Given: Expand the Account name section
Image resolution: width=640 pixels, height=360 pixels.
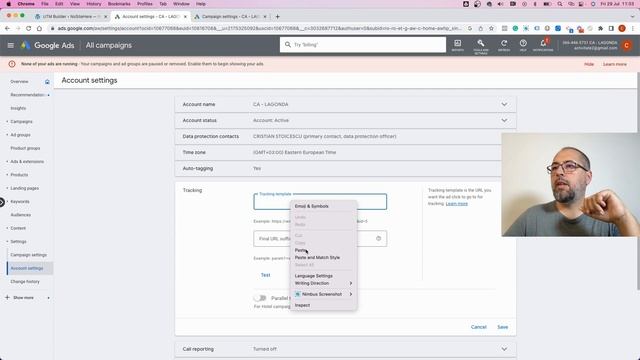Looking at the screenshot, I should click(x=504, y=104).
